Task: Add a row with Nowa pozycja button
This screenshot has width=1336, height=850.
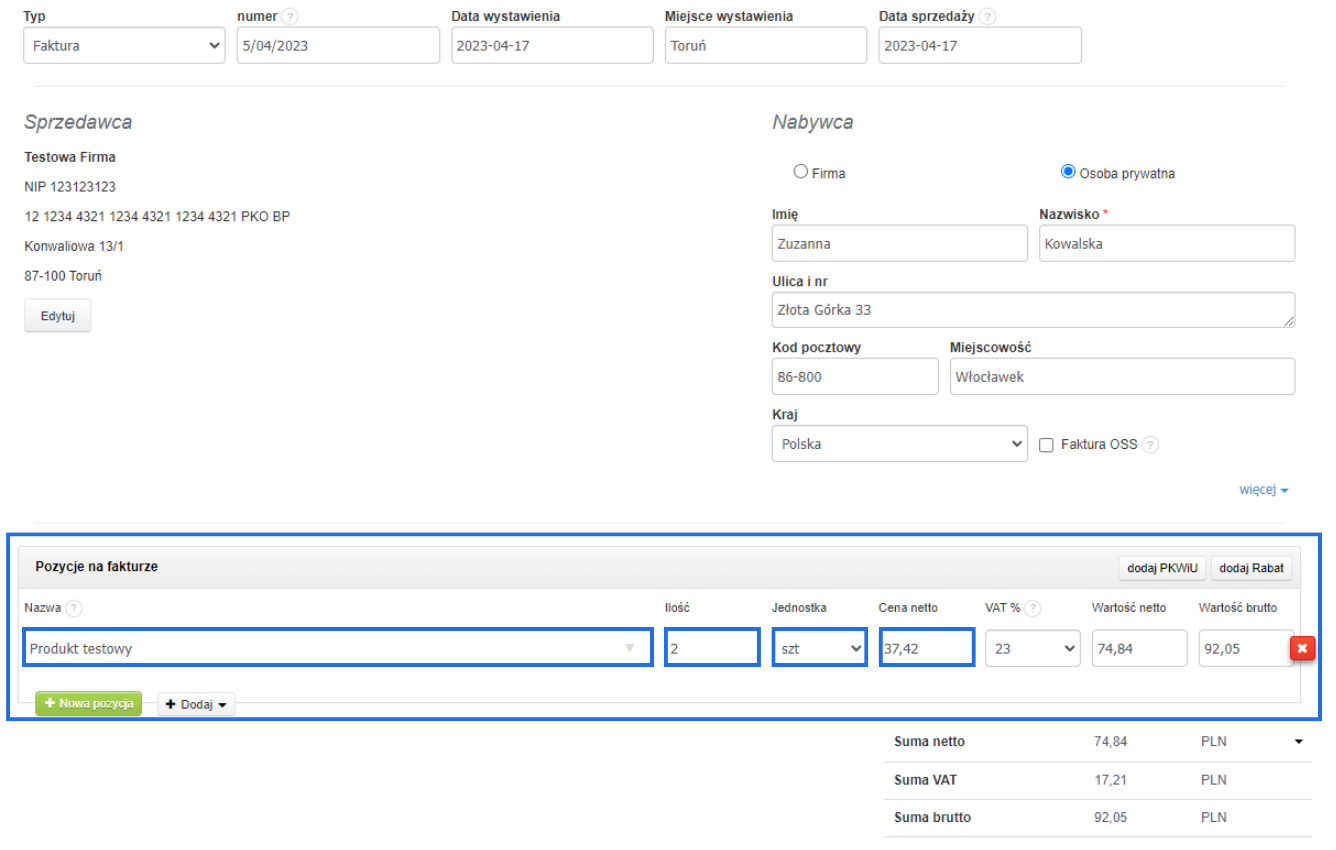Action: pos(89,704)
